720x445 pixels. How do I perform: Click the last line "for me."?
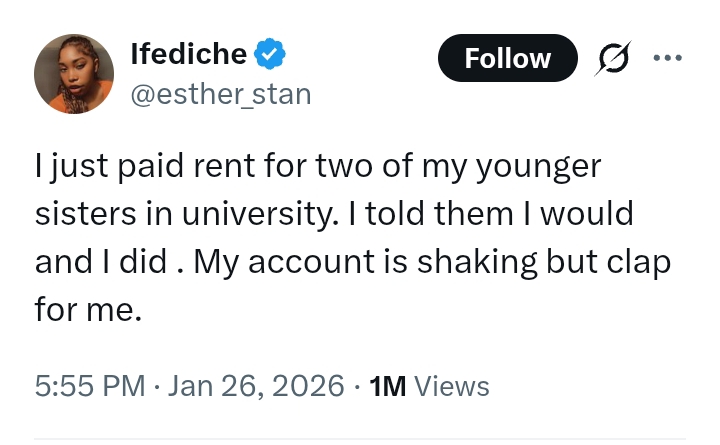[x=89, y=310]
